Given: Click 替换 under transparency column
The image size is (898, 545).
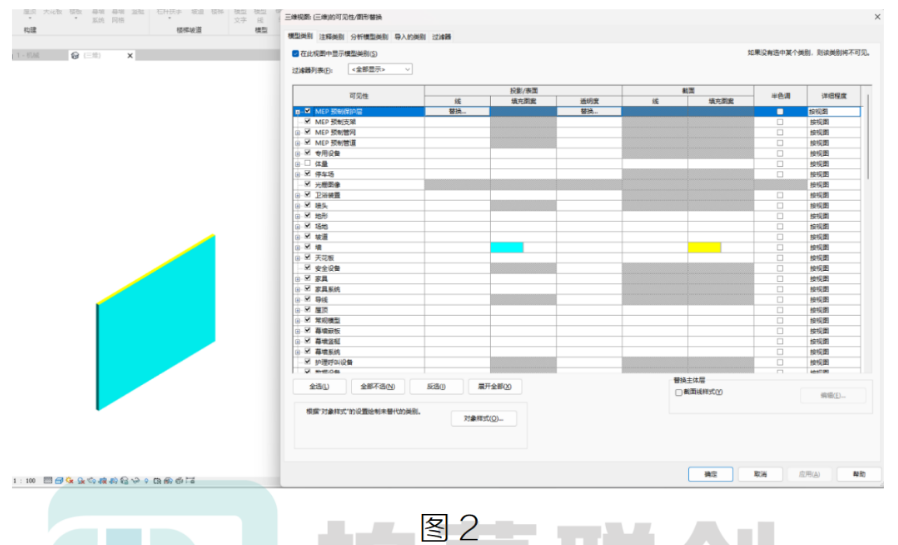Looking at the screenshot, I should click(589, 111).
